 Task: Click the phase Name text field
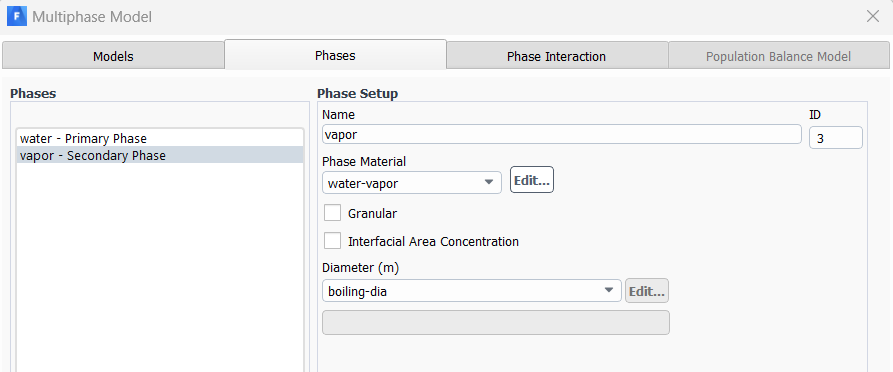pyautogui.click(x=562, y=134)
